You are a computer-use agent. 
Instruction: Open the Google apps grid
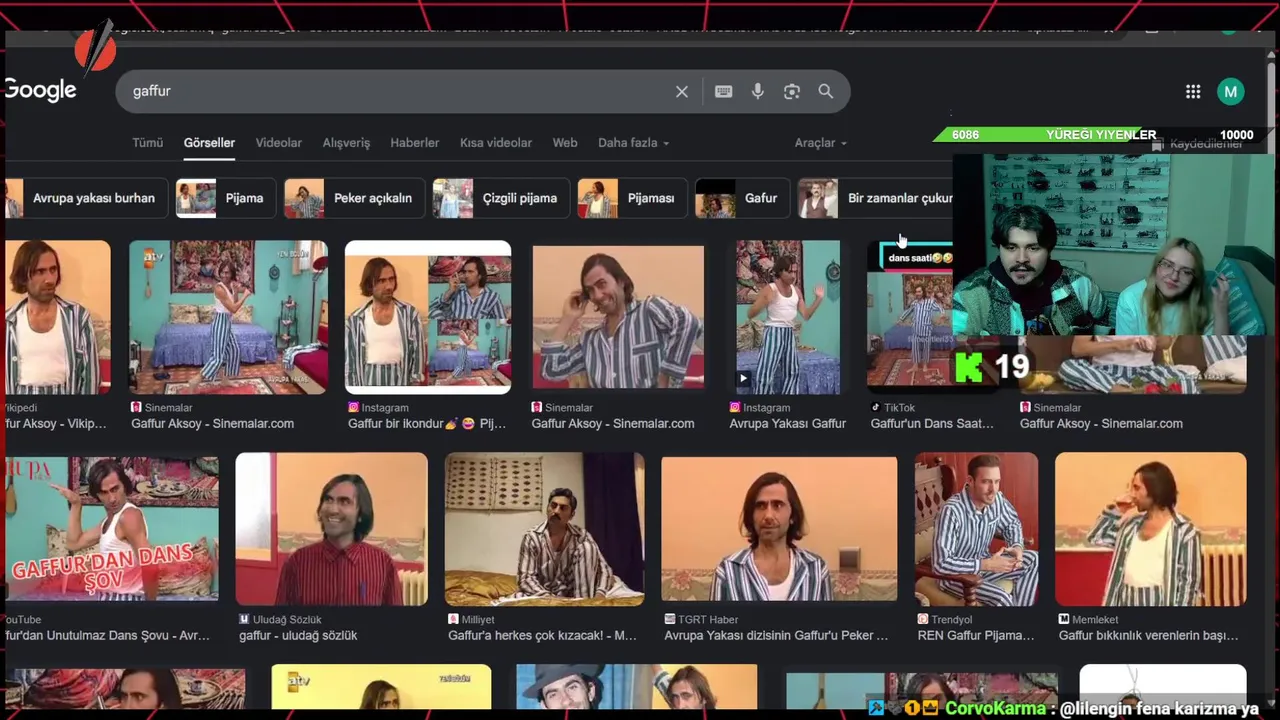coord(1193,92)
